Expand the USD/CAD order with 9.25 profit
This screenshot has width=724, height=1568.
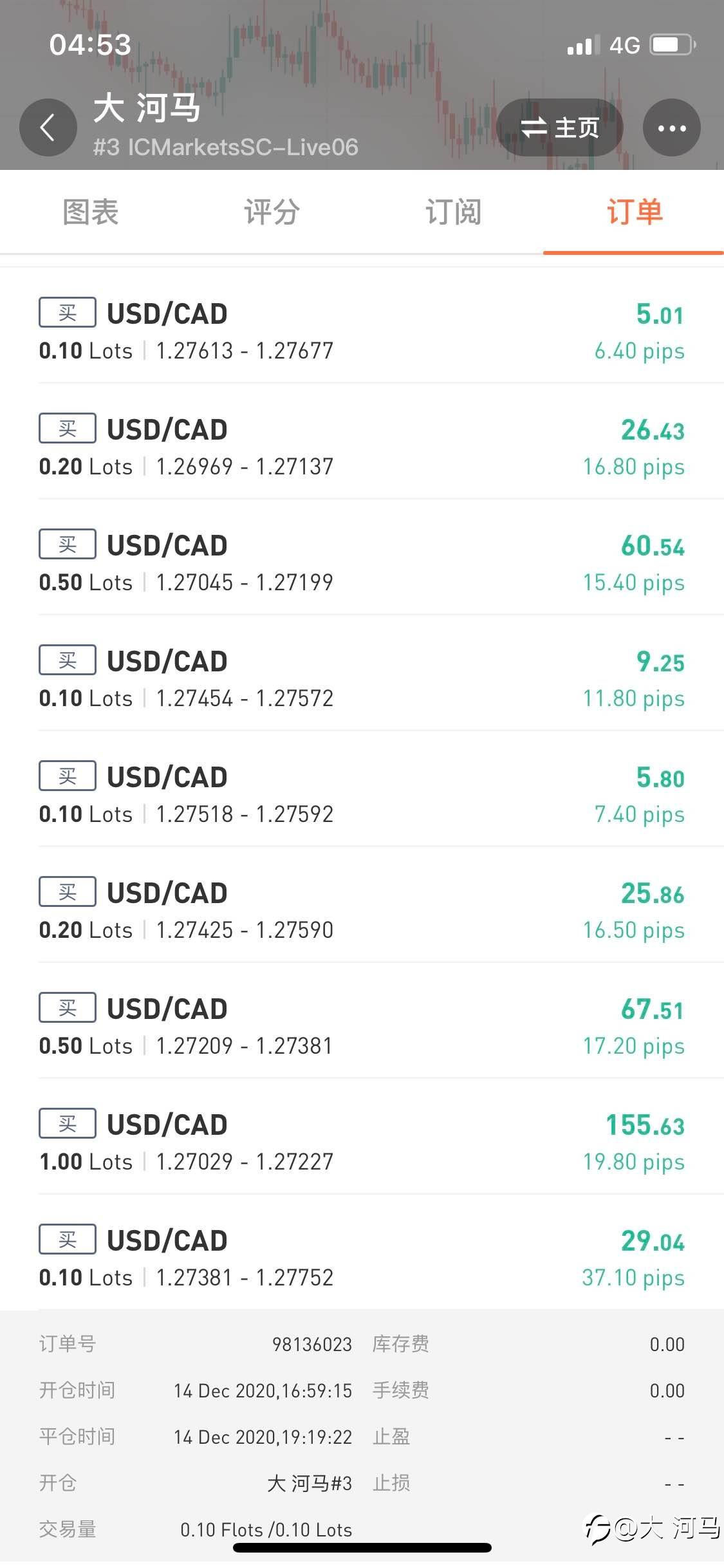pyautogui.click(x=360, y=678)
